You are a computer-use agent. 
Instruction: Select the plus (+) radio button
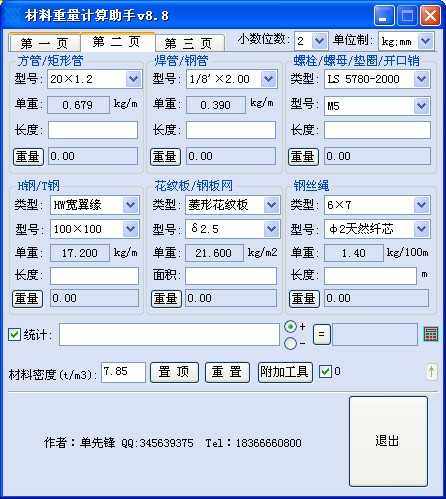pos(291,326)
